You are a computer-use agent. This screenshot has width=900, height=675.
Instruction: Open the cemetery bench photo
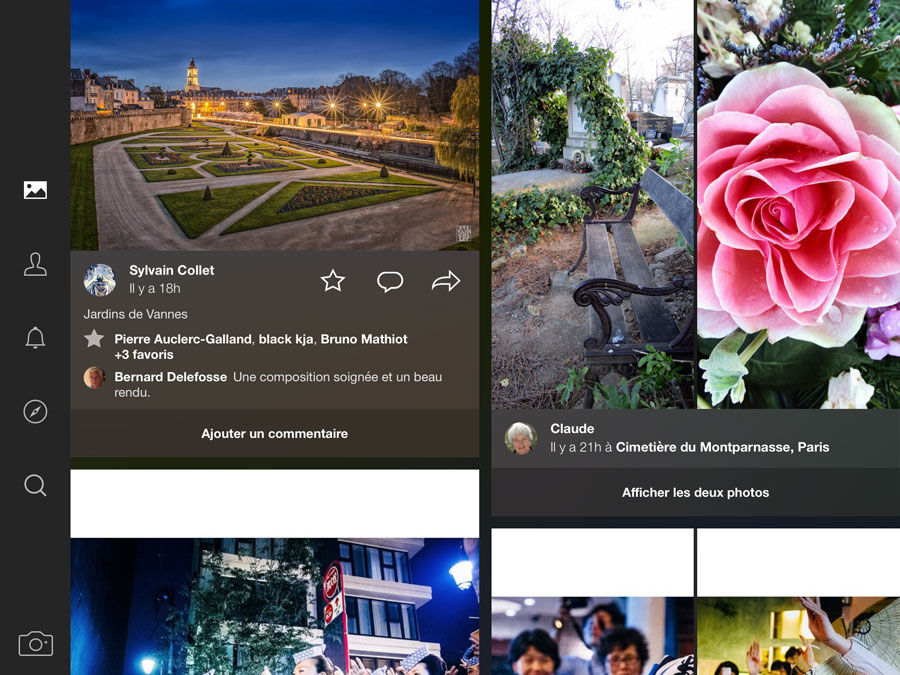point(592,204)
